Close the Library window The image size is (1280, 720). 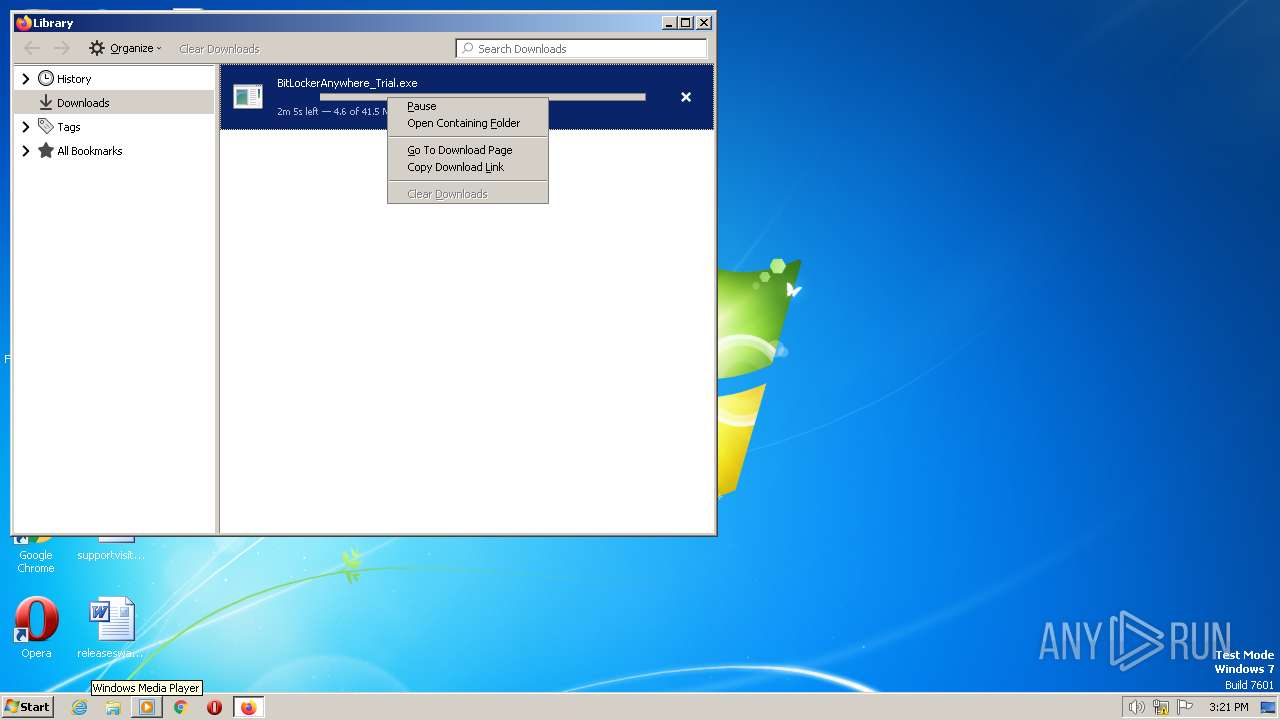click(704, 22)
